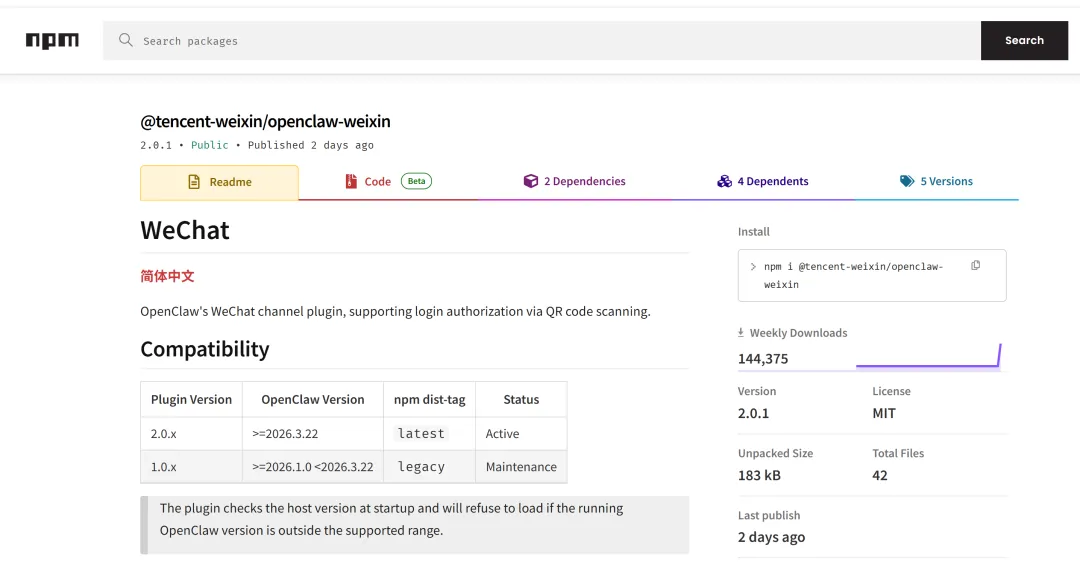This screenshot has width=1080, height=569.
Task: Click the Readme file icon
Action: [194, 182]
